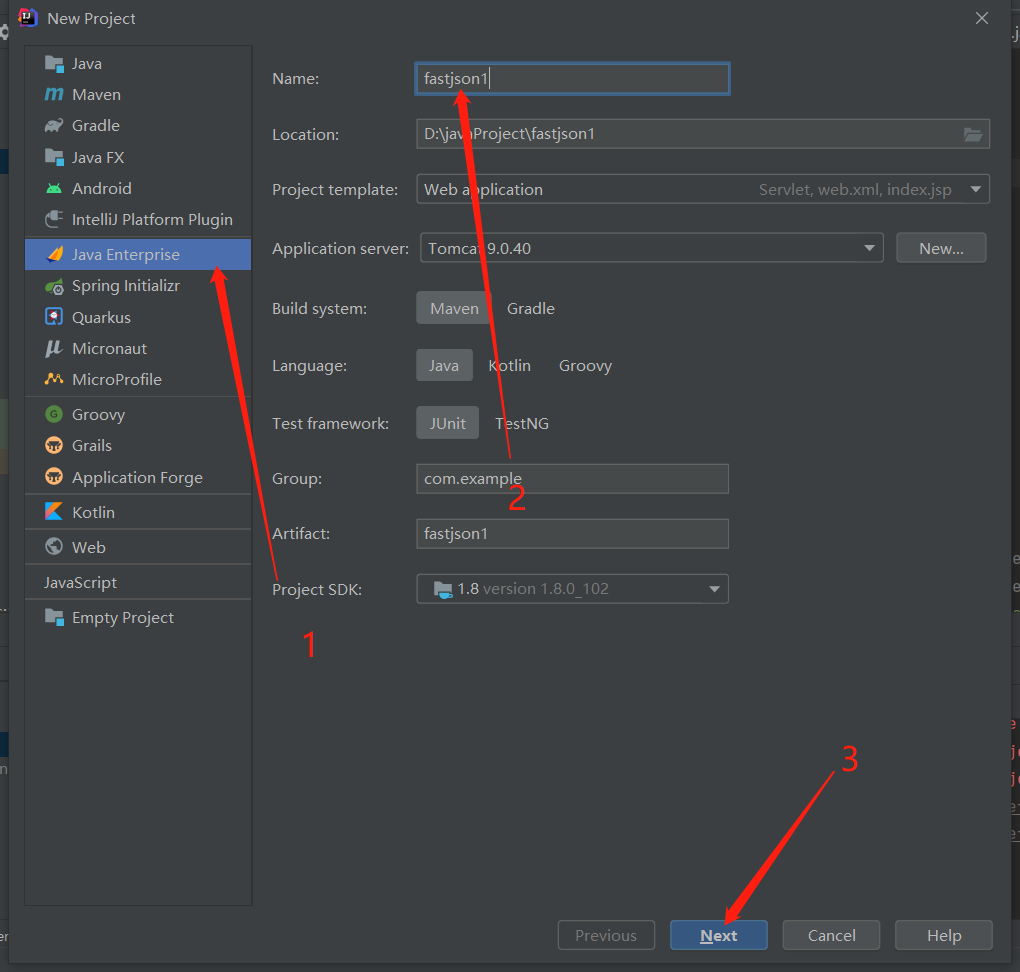This screenshot has width=1020, height=972.
Task: Focus the Name input field
Action: pos(572,79)
